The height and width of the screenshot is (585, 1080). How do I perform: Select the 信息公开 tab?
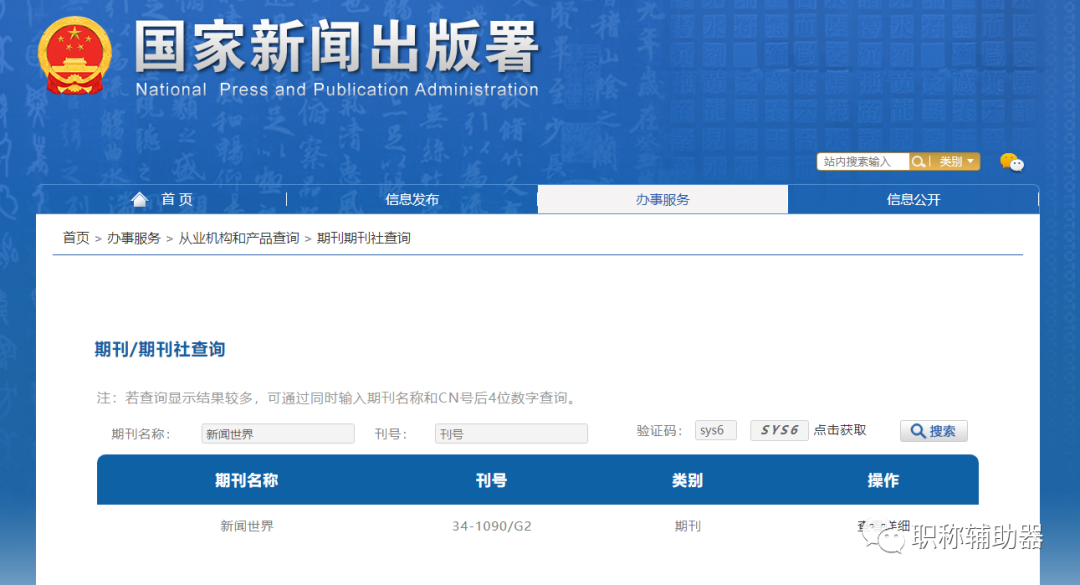pos(913,198)
